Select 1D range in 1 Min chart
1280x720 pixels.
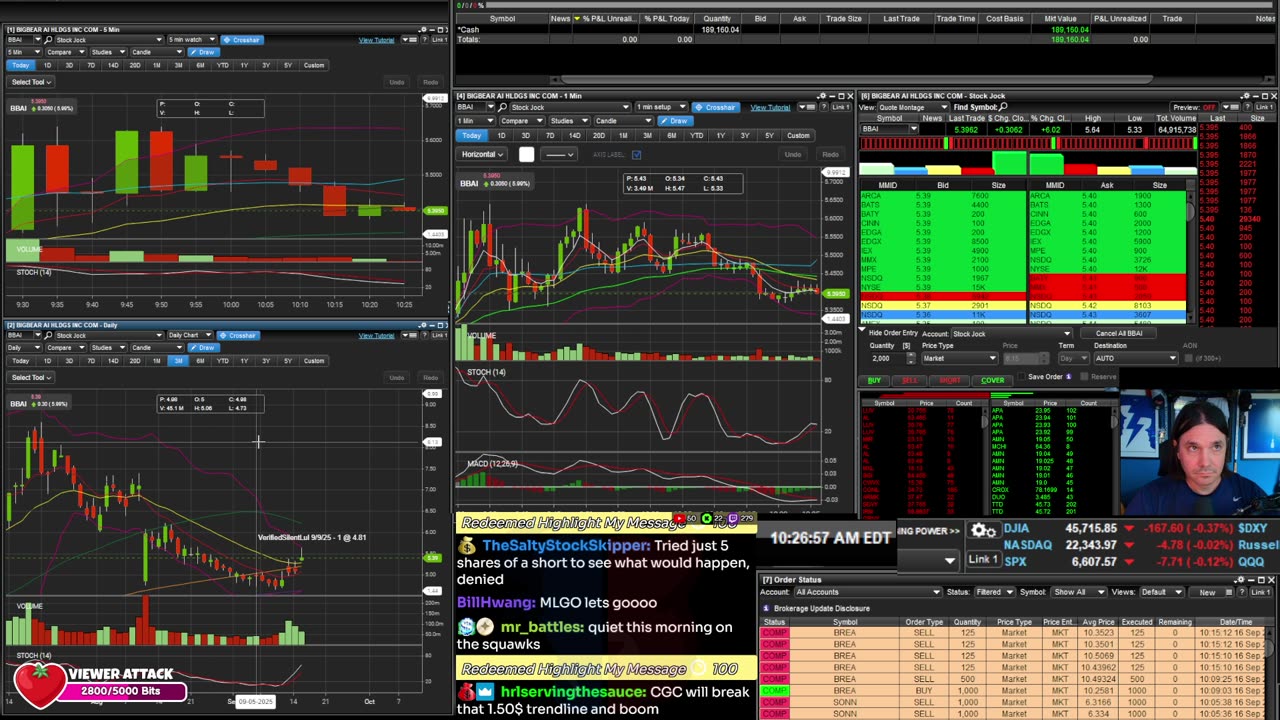point(501,136)
